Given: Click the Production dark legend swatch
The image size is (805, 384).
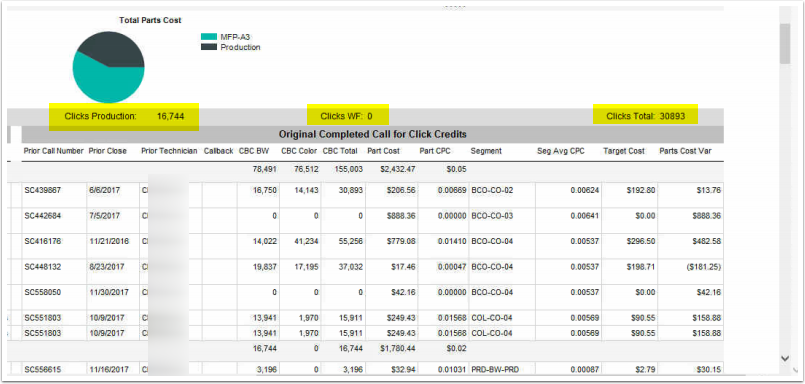Looking at the screenshot, I should [x=209, y=47].
